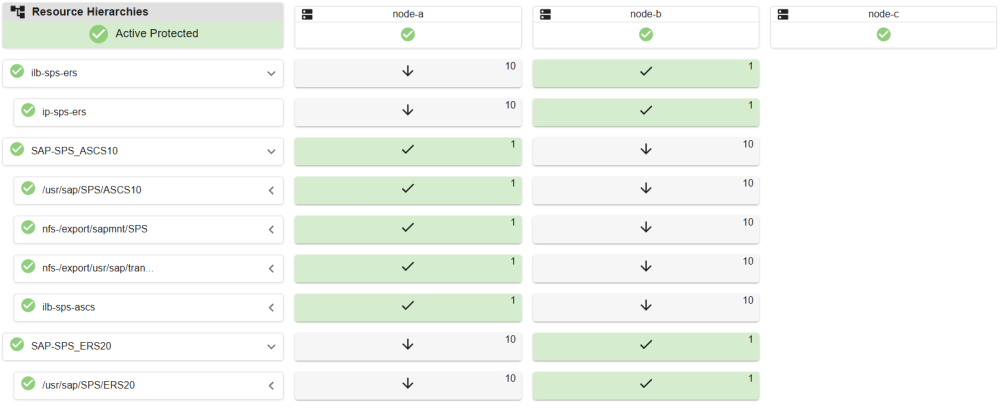
Task: Click the node-c server icon
Action: (x=783, y=15)
